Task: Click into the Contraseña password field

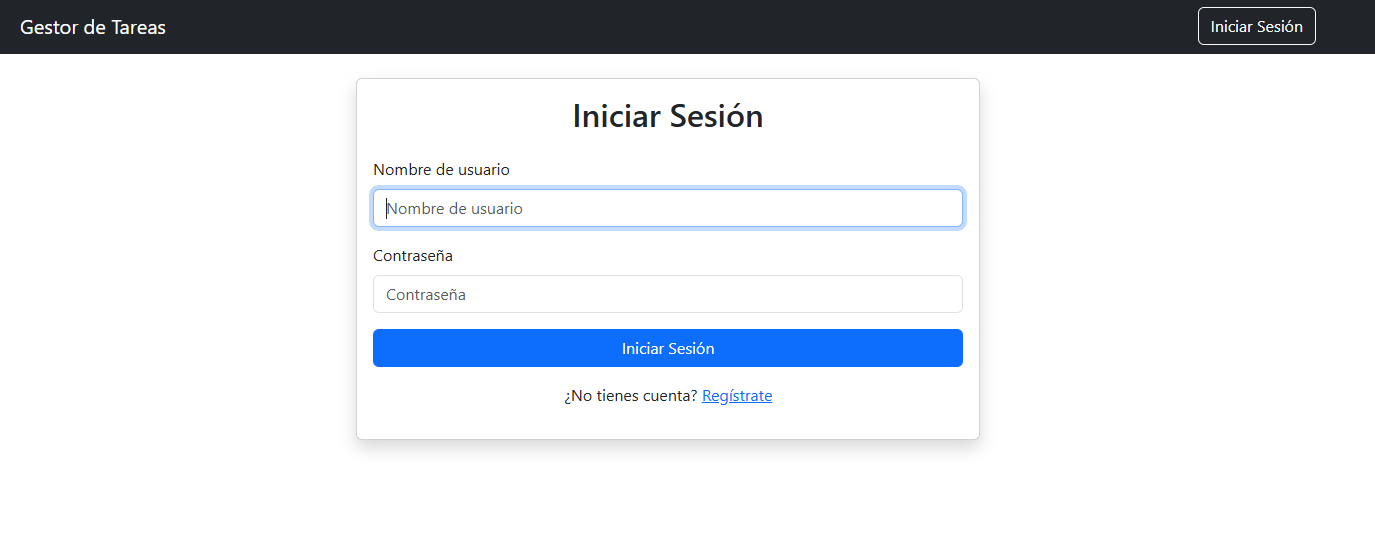Action: pos(667,294)
